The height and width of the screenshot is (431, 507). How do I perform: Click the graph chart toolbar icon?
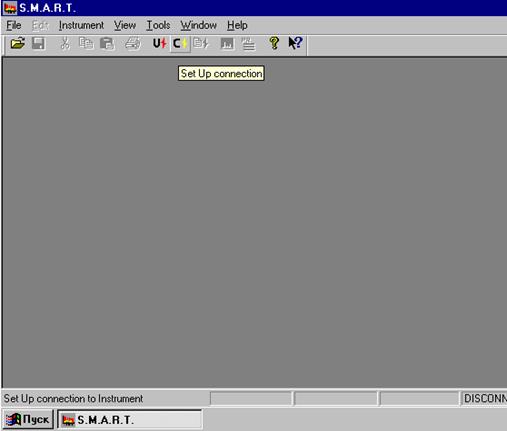pyautogui.click(x=227, y=44)
